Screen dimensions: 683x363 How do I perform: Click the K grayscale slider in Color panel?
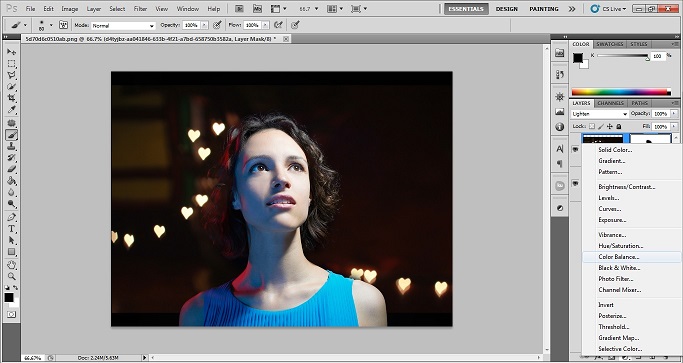click(x=623, y=56)
